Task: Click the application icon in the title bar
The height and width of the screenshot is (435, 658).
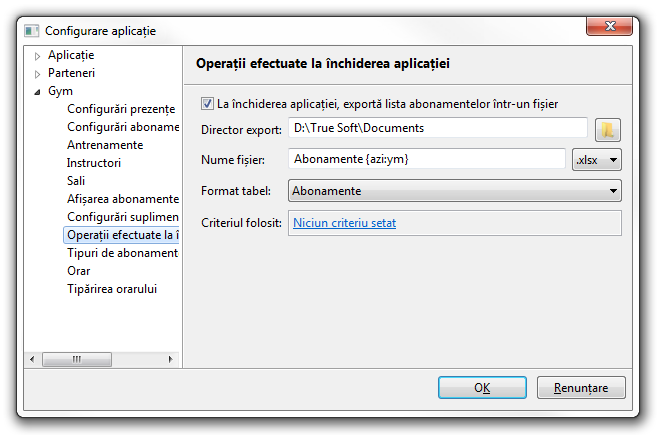Action: (x=32, y=31)
